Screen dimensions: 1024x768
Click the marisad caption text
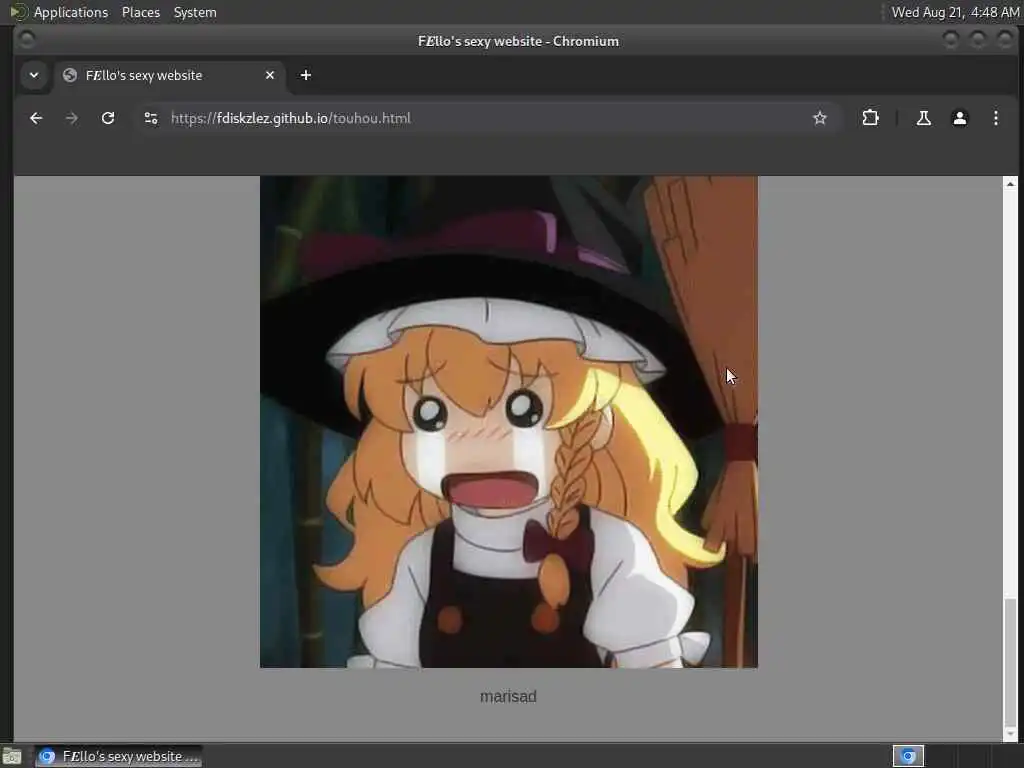(508, 697)
